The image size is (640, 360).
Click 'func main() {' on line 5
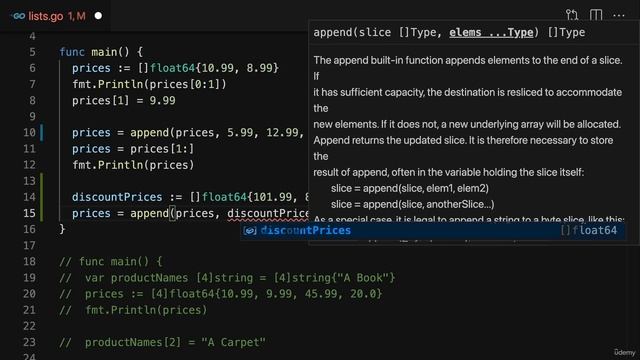(x=101, y=52)
